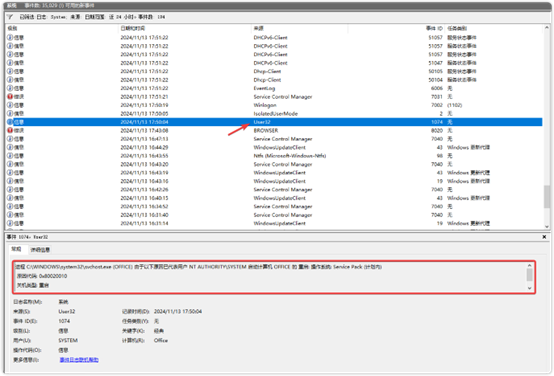Select the BROWSER source cell
The height and width of the screenshot is (376, 554).
[x=266, y=130]
